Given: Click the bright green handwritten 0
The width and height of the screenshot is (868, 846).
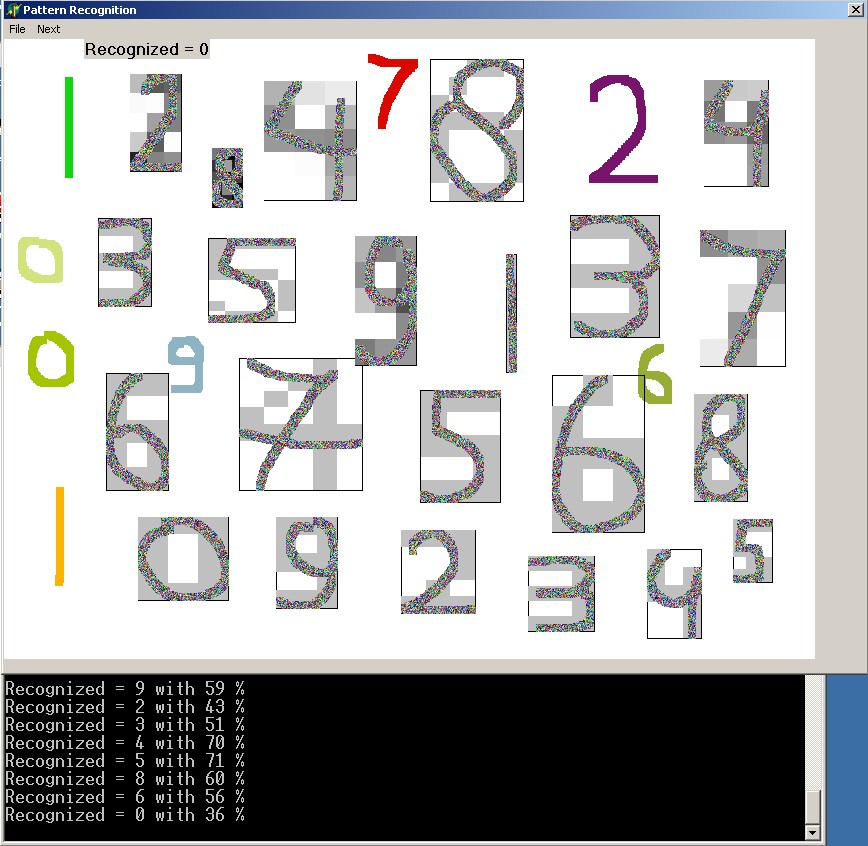Looking at the screenshot, I should (50, 360).
